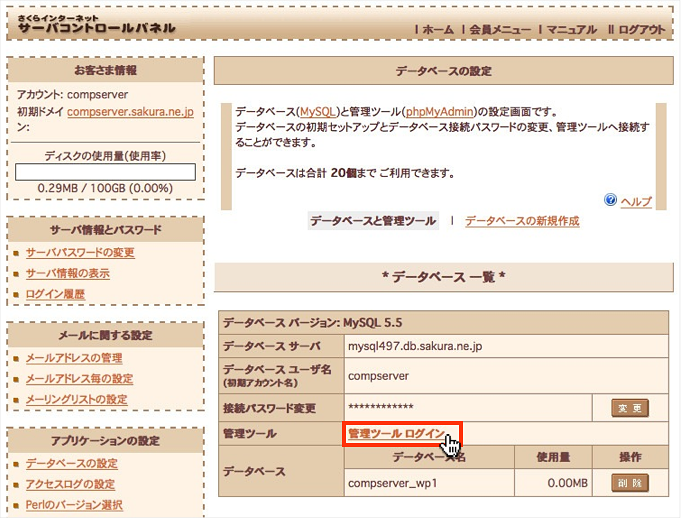The height and width of the screenshot is (518, 681).
Task: Click the MySQL link in description
Action: 317,112
